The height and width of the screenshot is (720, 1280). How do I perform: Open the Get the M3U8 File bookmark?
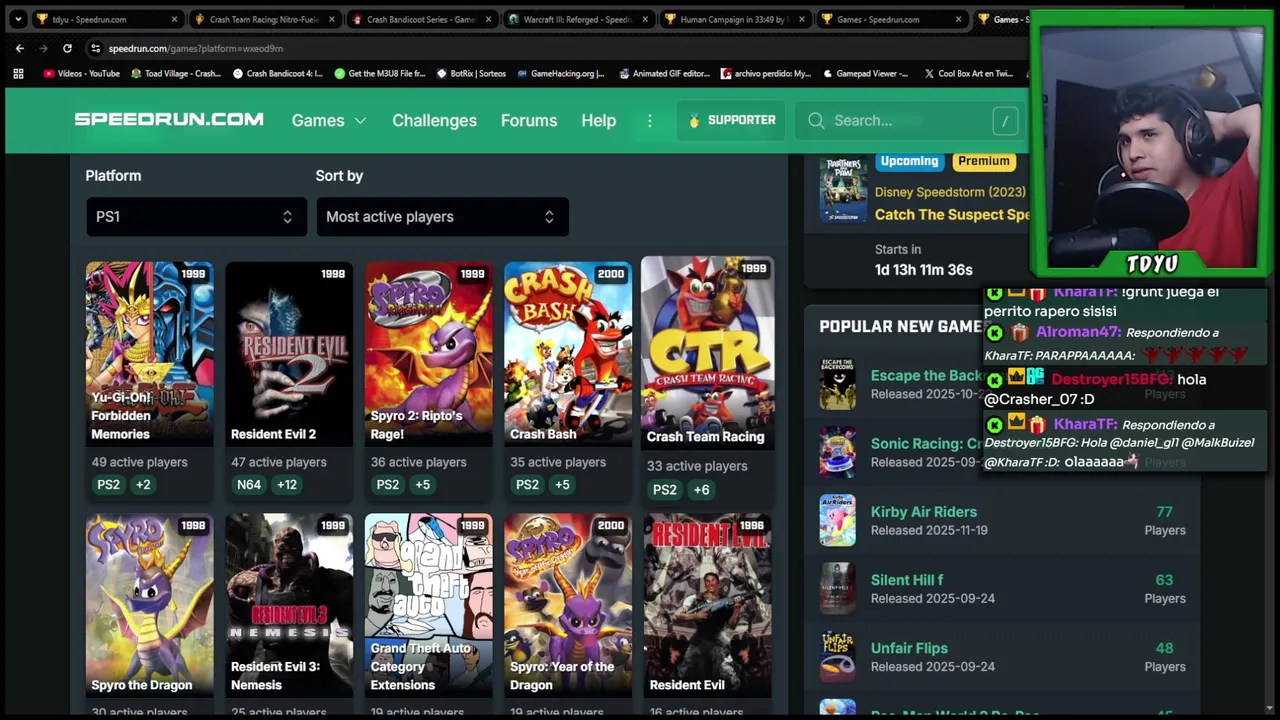coord(380,73)
